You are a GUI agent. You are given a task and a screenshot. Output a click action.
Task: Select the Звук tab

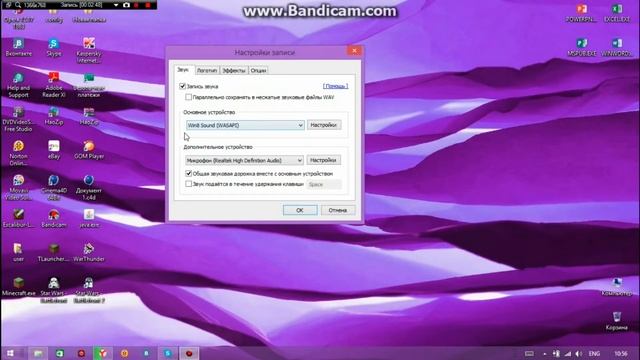[183, 70]
